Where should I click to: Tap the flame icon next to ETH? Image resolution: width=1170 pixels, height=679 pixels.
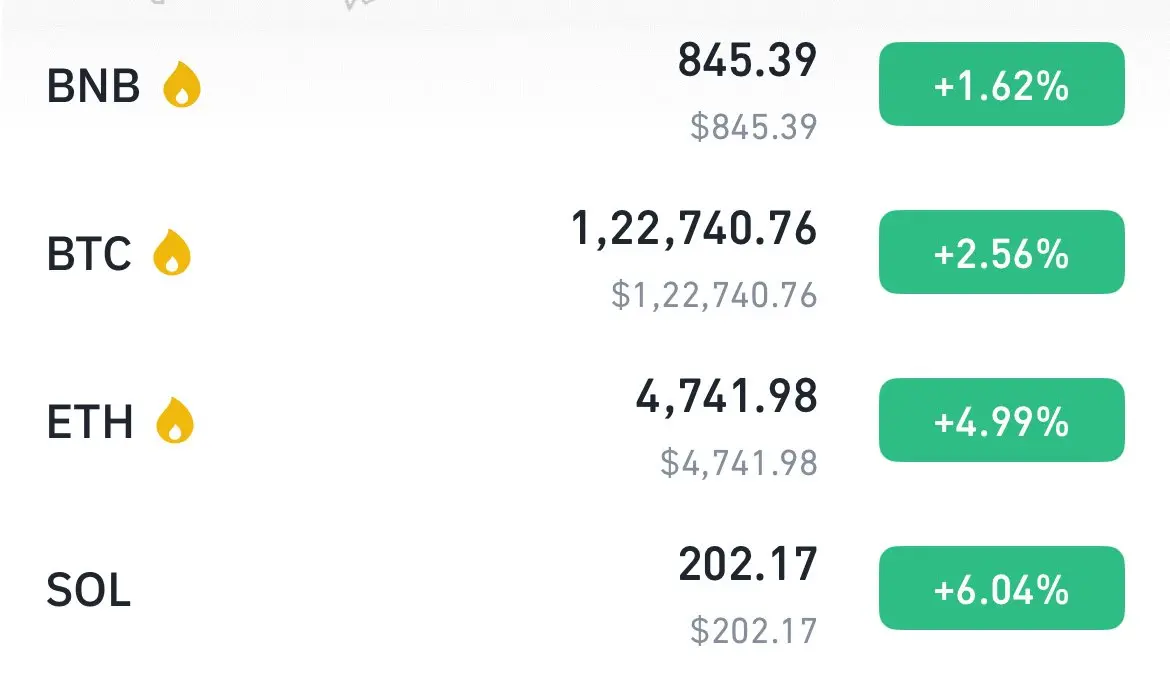pos(175,420)
